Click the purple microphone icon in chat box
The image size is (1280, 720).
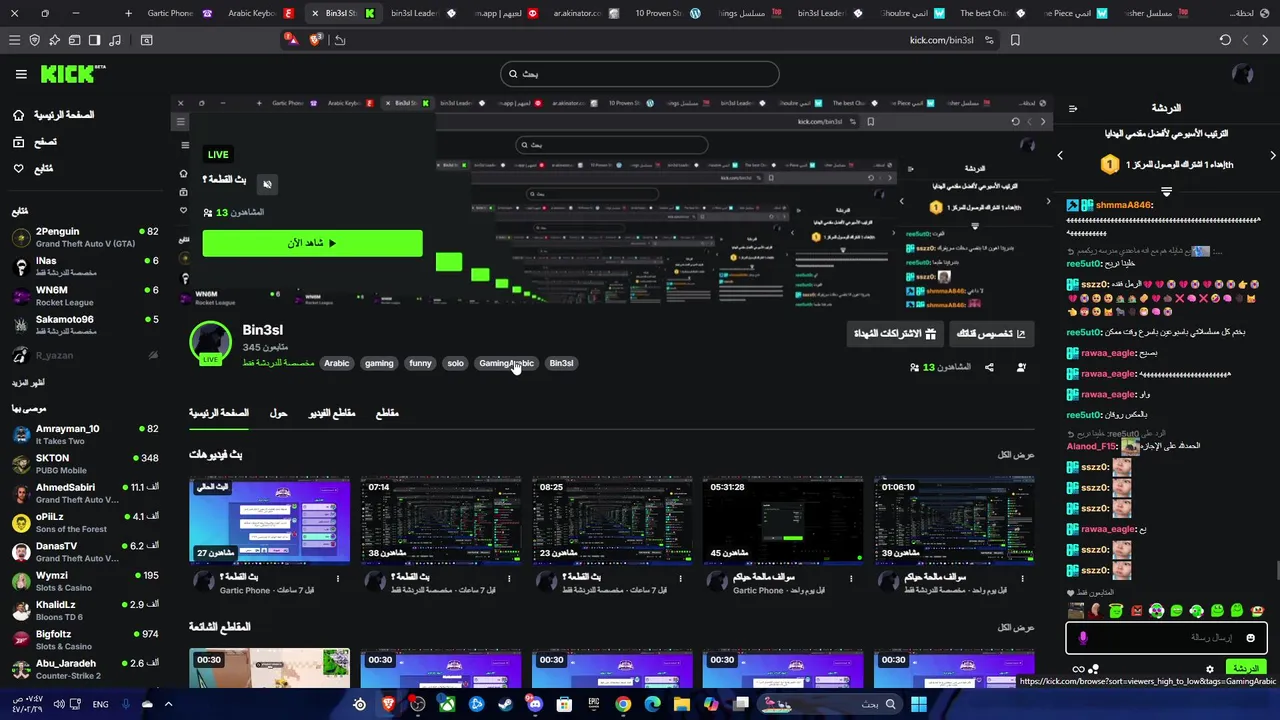point(1083,637)
